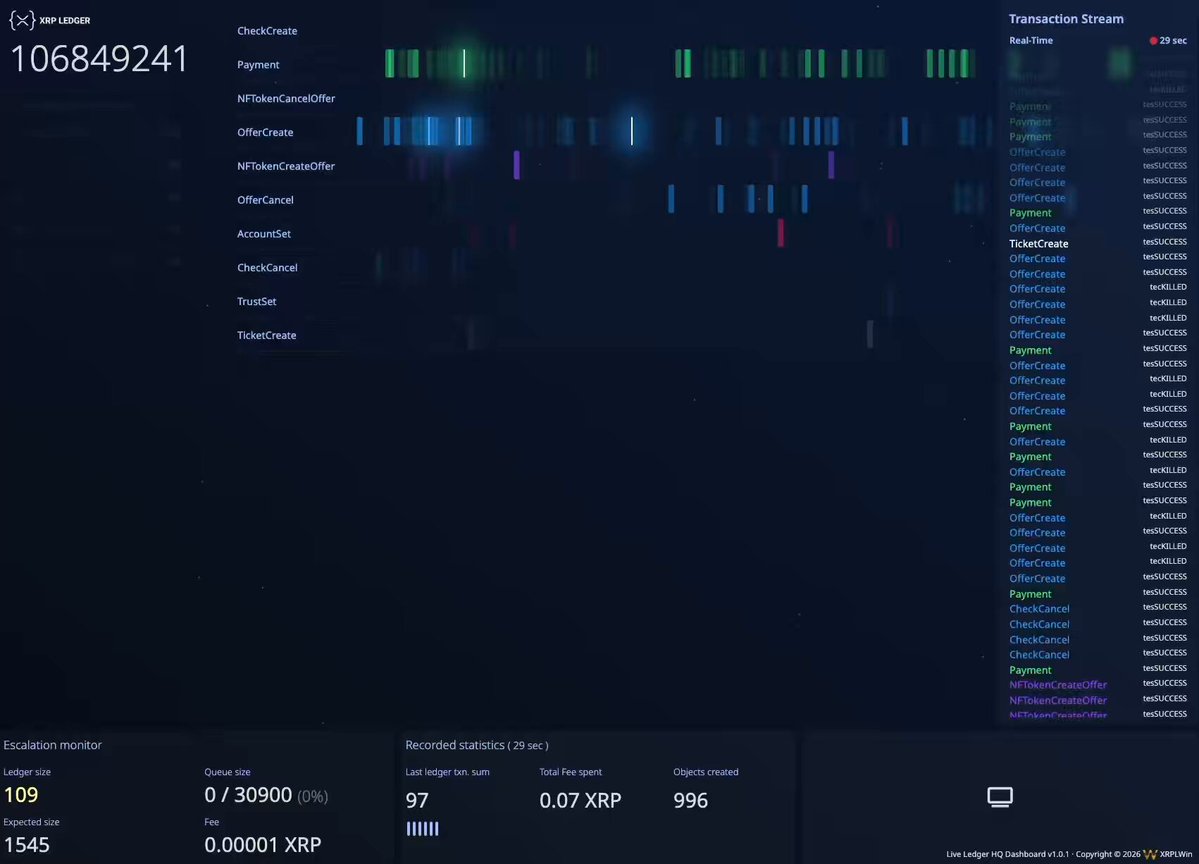1199x864 pixels.
Task: Click the XRP Ledger logo icon
Action: click(21, 21)
